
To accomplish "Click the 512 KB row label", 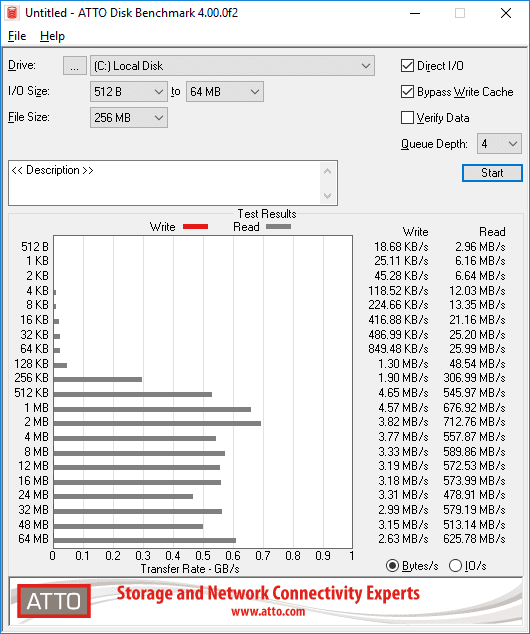I will [32, 393].
